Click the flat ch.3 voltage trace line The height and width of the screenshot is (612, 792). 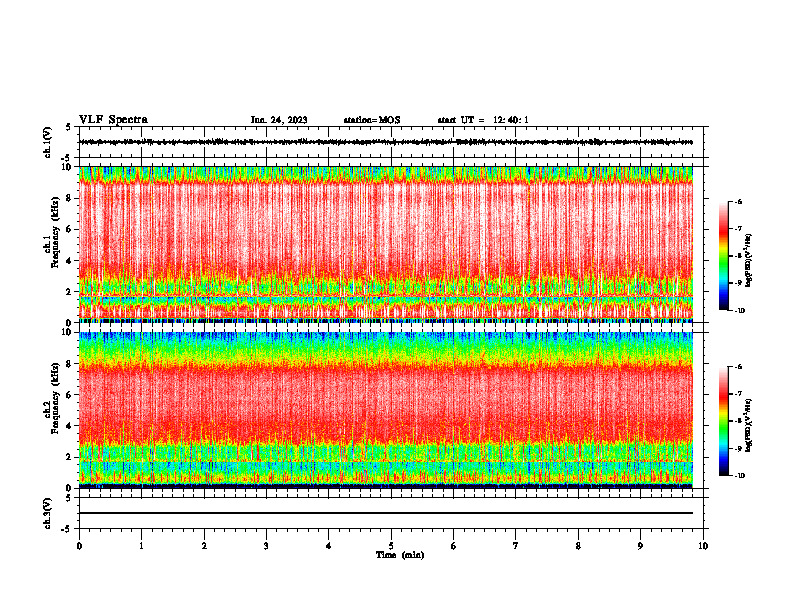[386, 513]
